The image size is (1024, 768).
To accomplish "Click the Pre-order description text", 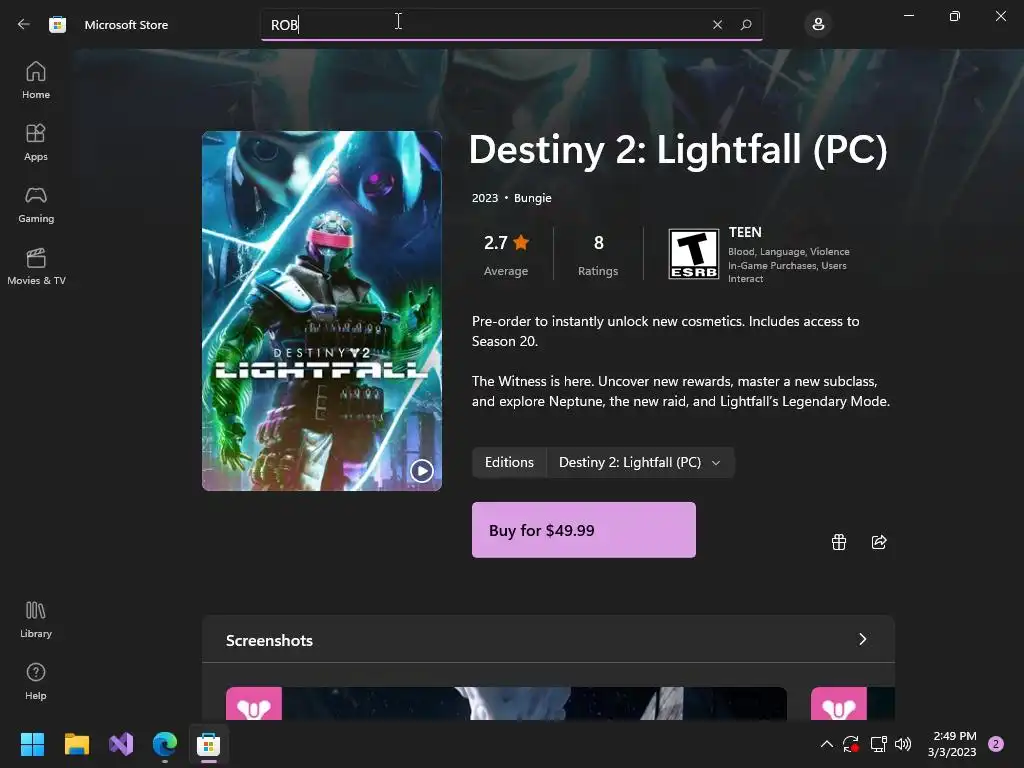I will (665, 331).
